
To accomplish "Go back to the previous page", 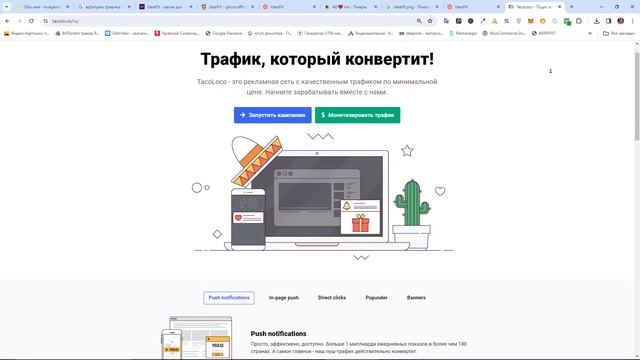I will point(7,21).
